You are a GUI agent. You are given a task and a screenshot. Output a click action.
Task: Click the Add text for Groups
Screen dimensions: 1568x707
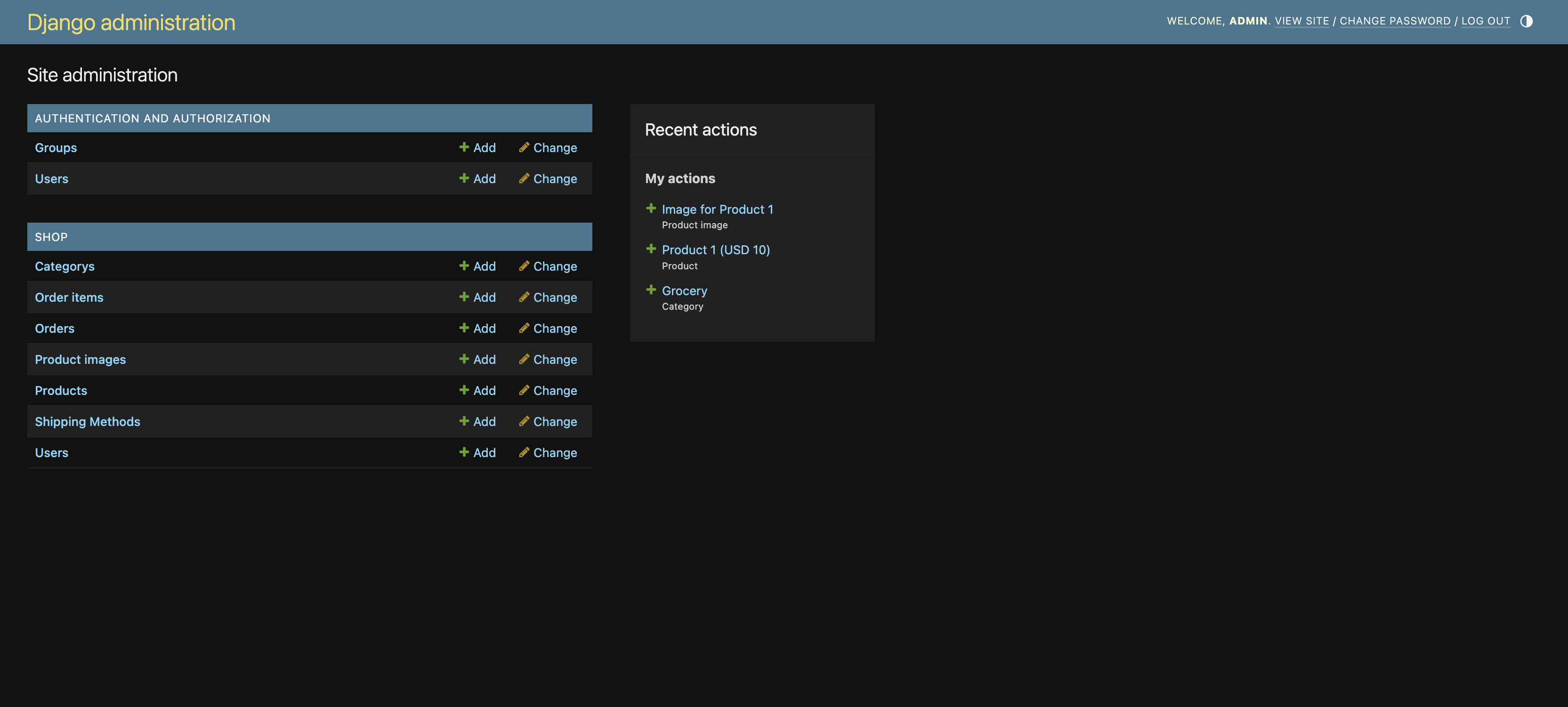(485, 148)
